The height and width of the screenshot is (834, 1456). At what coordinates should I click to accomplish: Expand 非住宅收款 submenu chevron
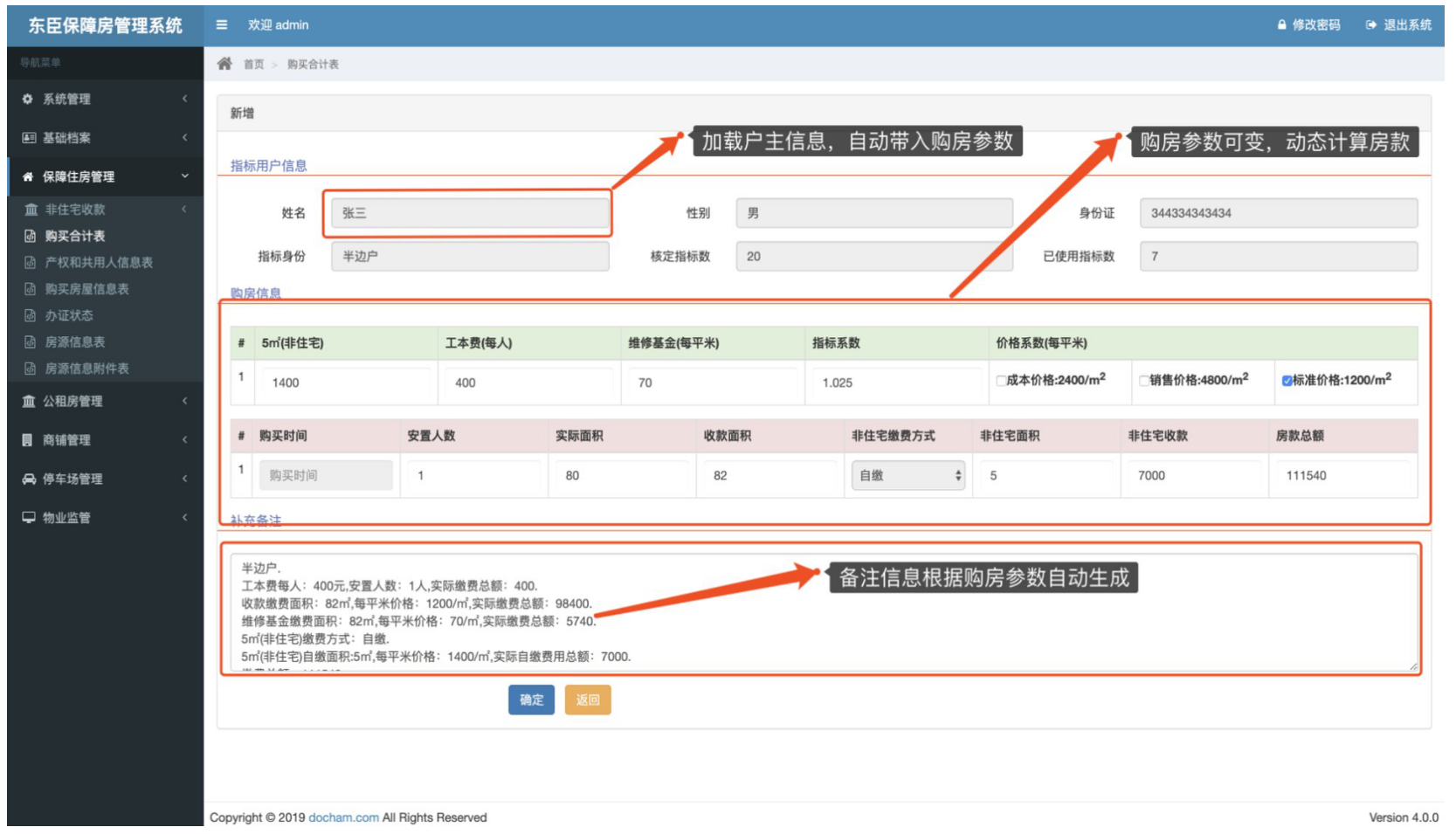(x=184, y=210)
